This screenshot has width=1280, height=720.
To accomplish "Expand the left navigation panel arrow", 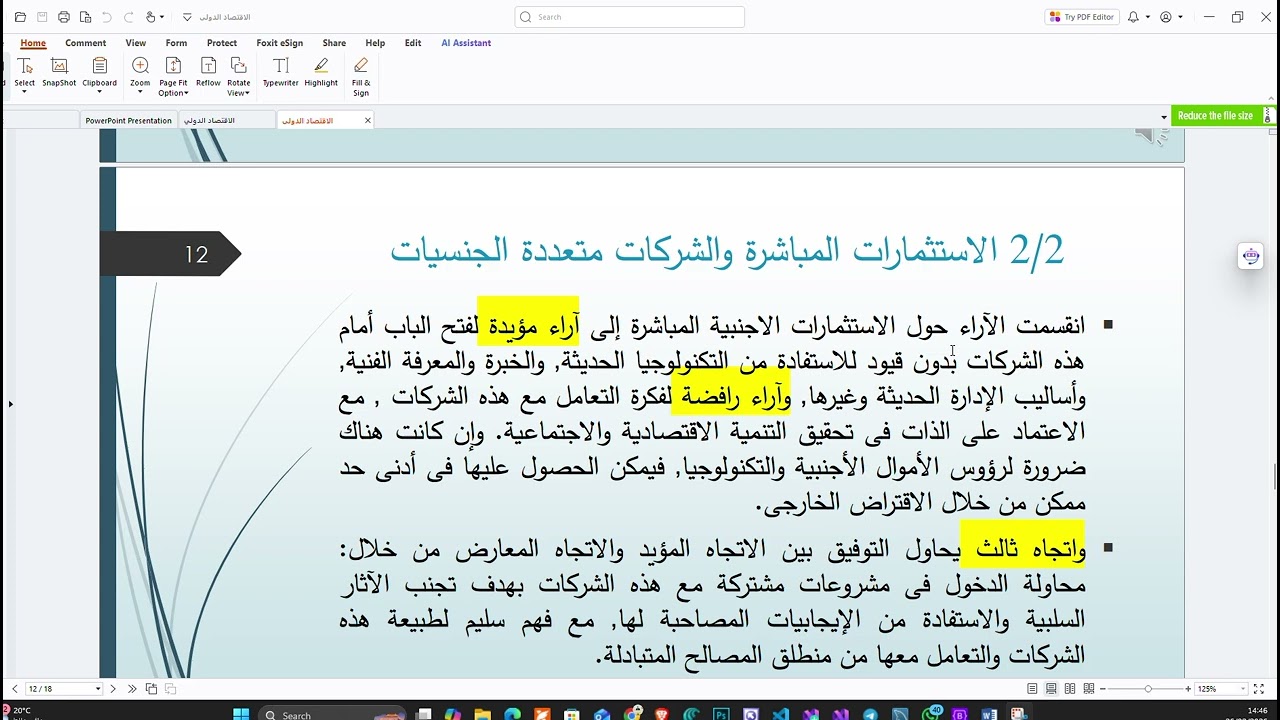I will pos(10,404).
